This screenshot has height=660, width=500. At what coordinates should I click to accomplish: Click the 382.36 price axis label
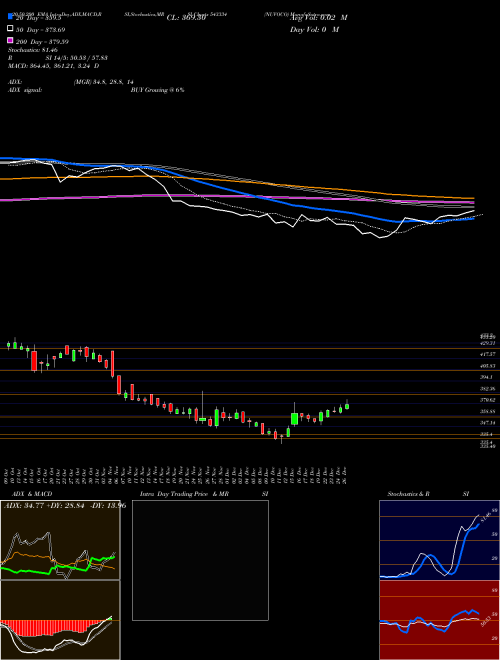point(487,389)
